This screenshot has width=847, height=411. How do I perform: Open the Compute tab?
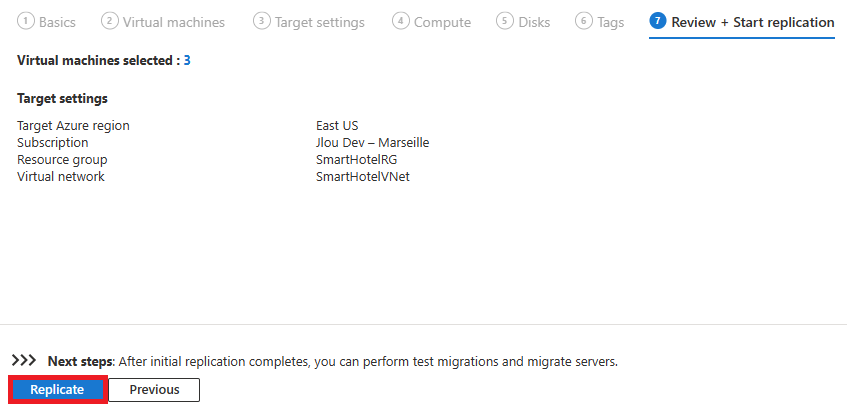[x=442, y=23]
